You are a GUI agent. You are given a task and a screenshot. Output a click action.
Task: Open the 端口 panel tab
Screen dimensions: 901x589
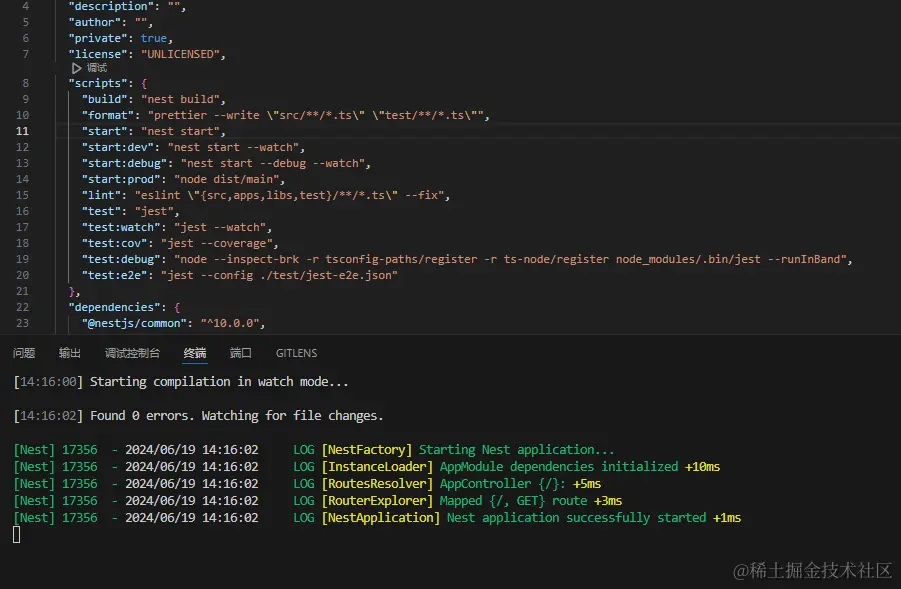(x=241, y=353)
